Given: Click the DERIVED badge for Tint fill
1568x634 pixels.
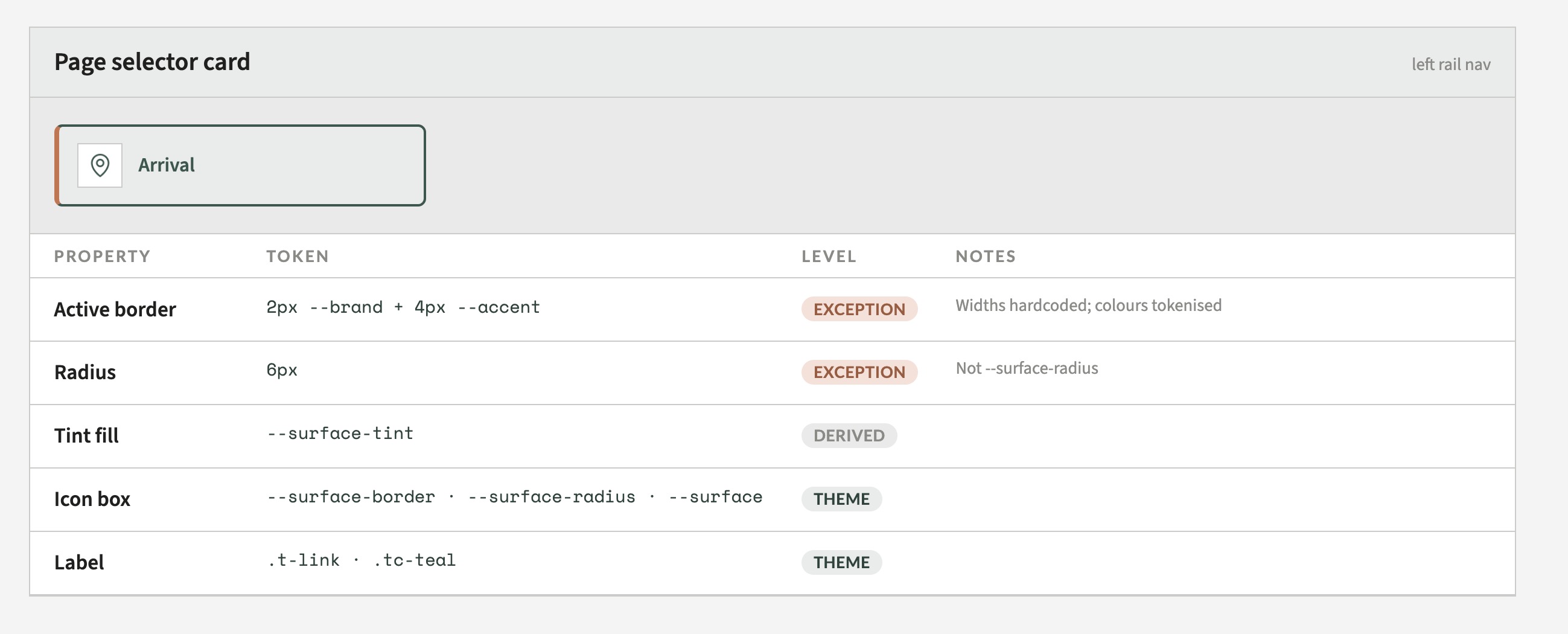Looking at the screenshot, I should tap(849, 435).
